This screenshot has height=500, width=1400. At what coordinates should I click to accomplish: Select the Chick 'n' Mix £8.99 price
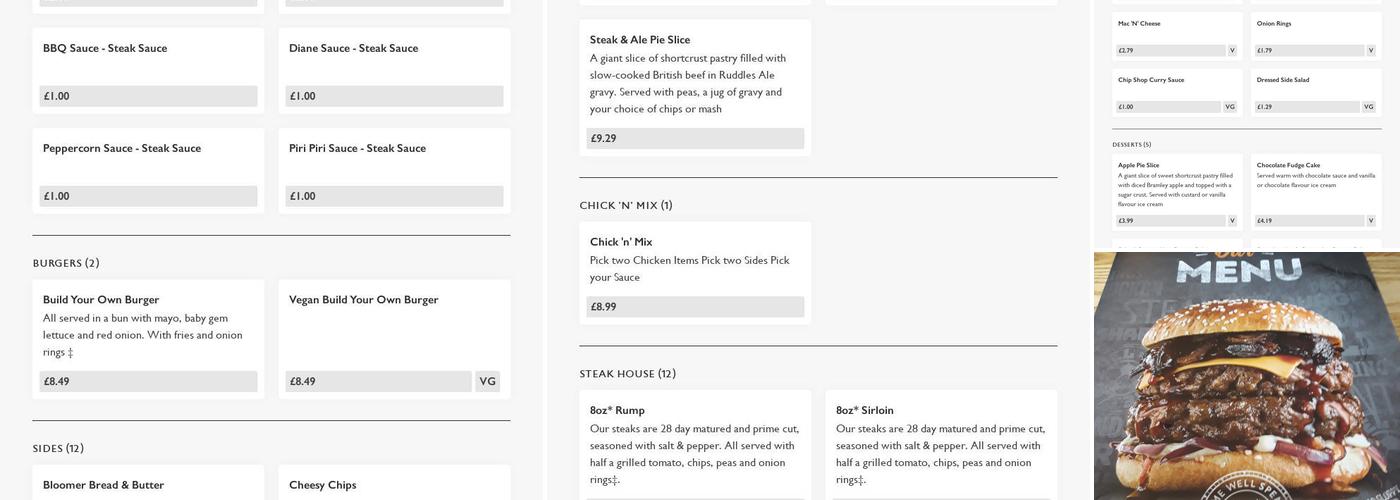(695, 307)
